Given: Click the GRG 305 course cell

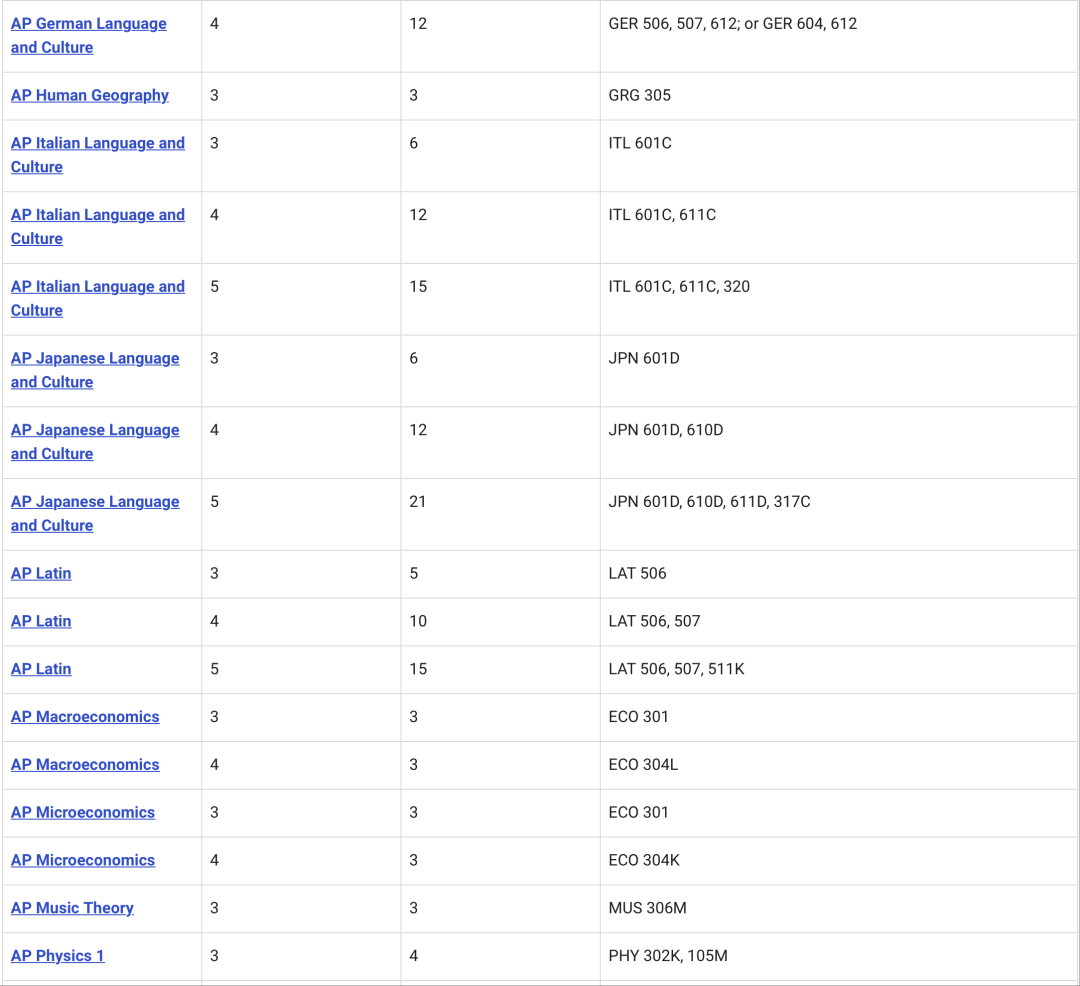Looking at the screenshot, I should point(639,96).
